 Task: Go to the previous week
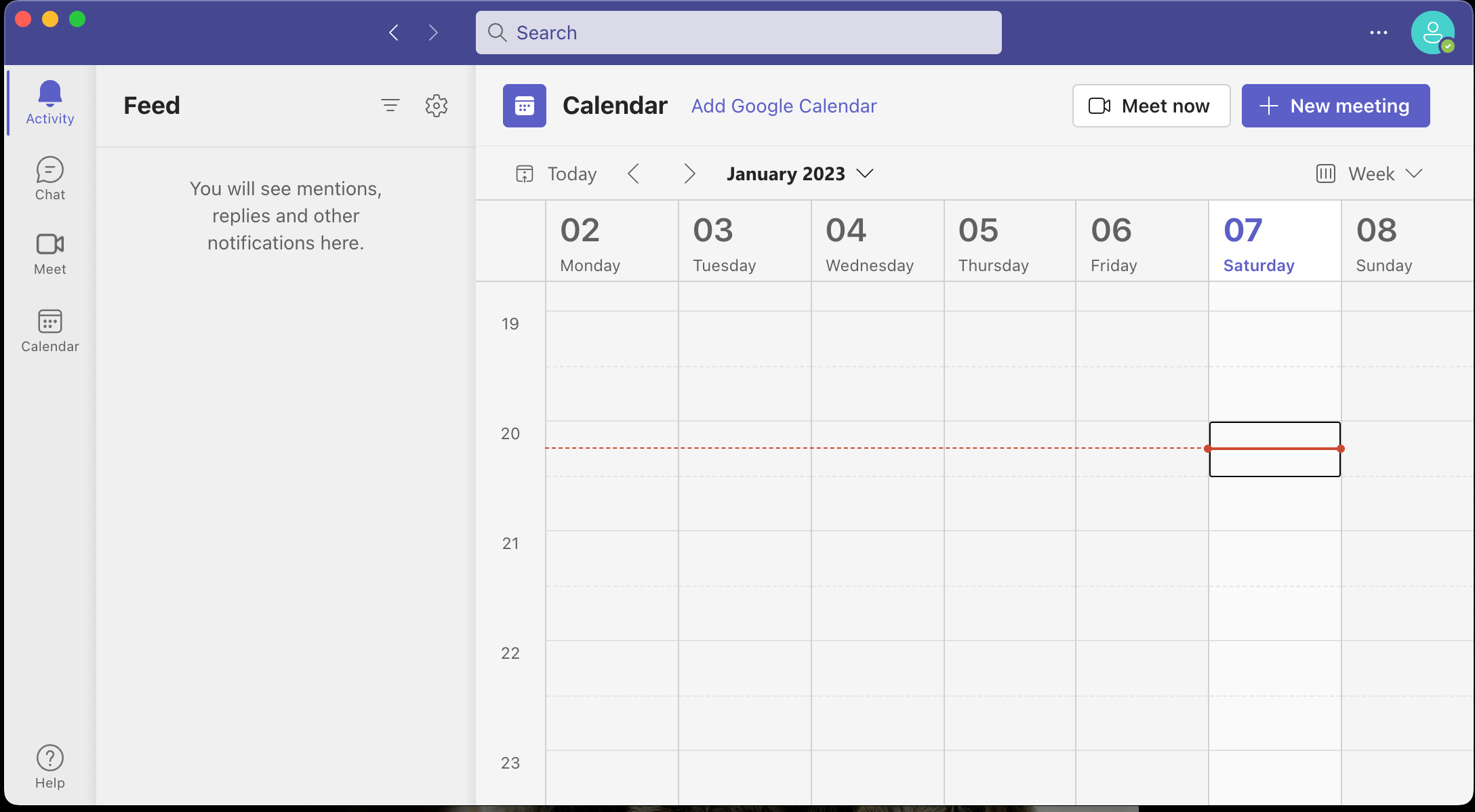pos(634,174)
